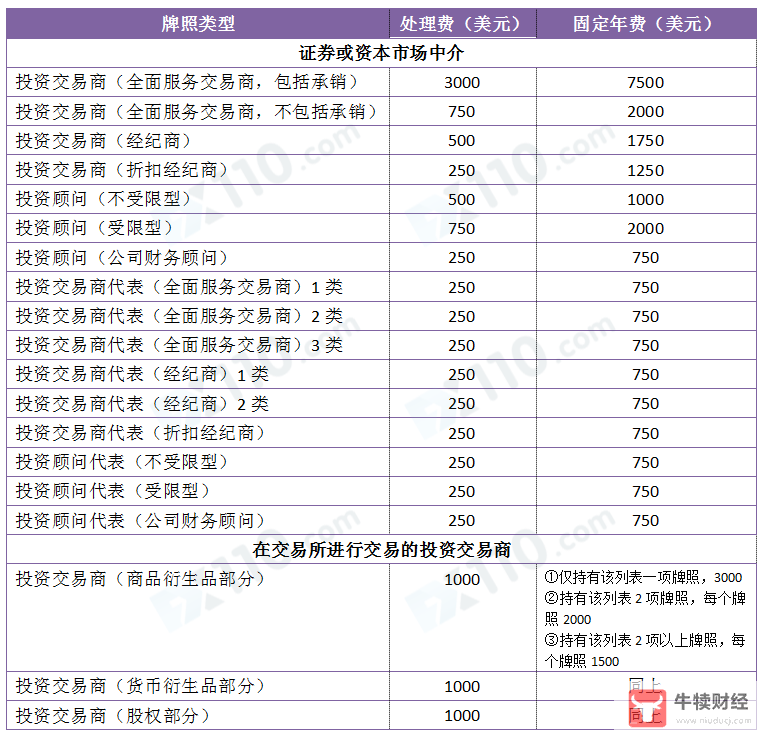Select 投资顾问代表（公司财务顾问） row label
Viewport: 764px width, 736px height.
[x=143, y=521]
